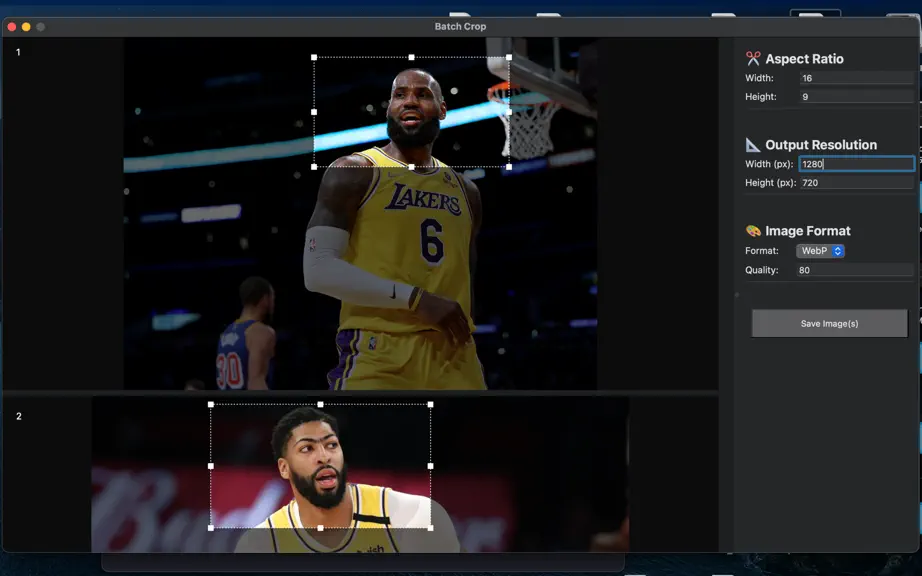Select top-right crop handle on image 1
The height and width of the screenshot is (576, 922).
509,57
